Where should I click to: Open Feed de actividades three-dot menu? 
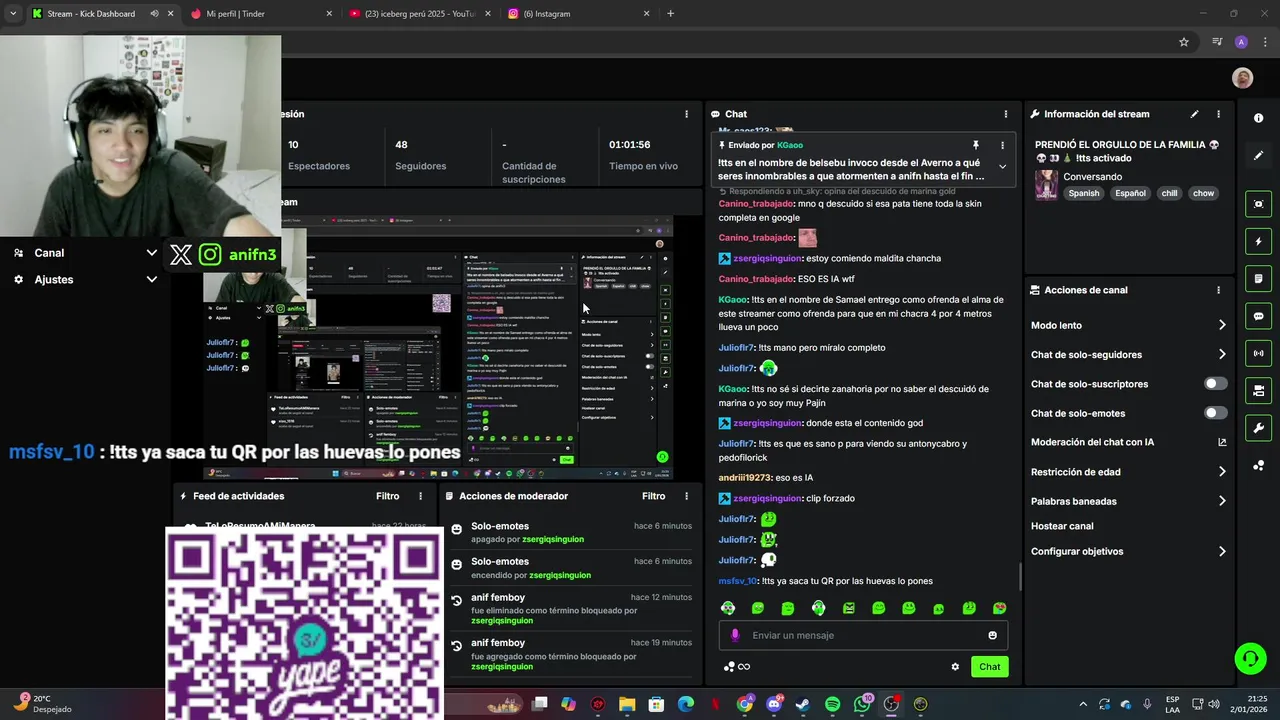pos(420,496)
